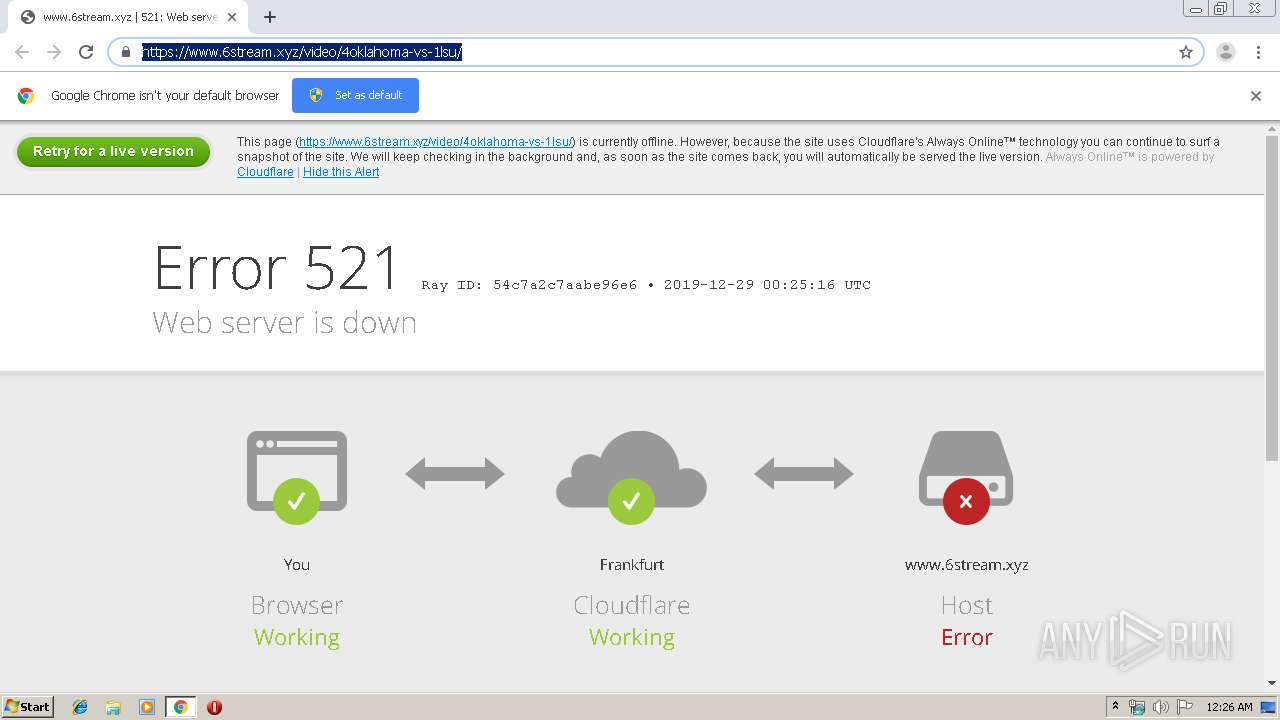Bookmark this page with star icon
The image size is (1280, 720).
[x=1186, y=52]
